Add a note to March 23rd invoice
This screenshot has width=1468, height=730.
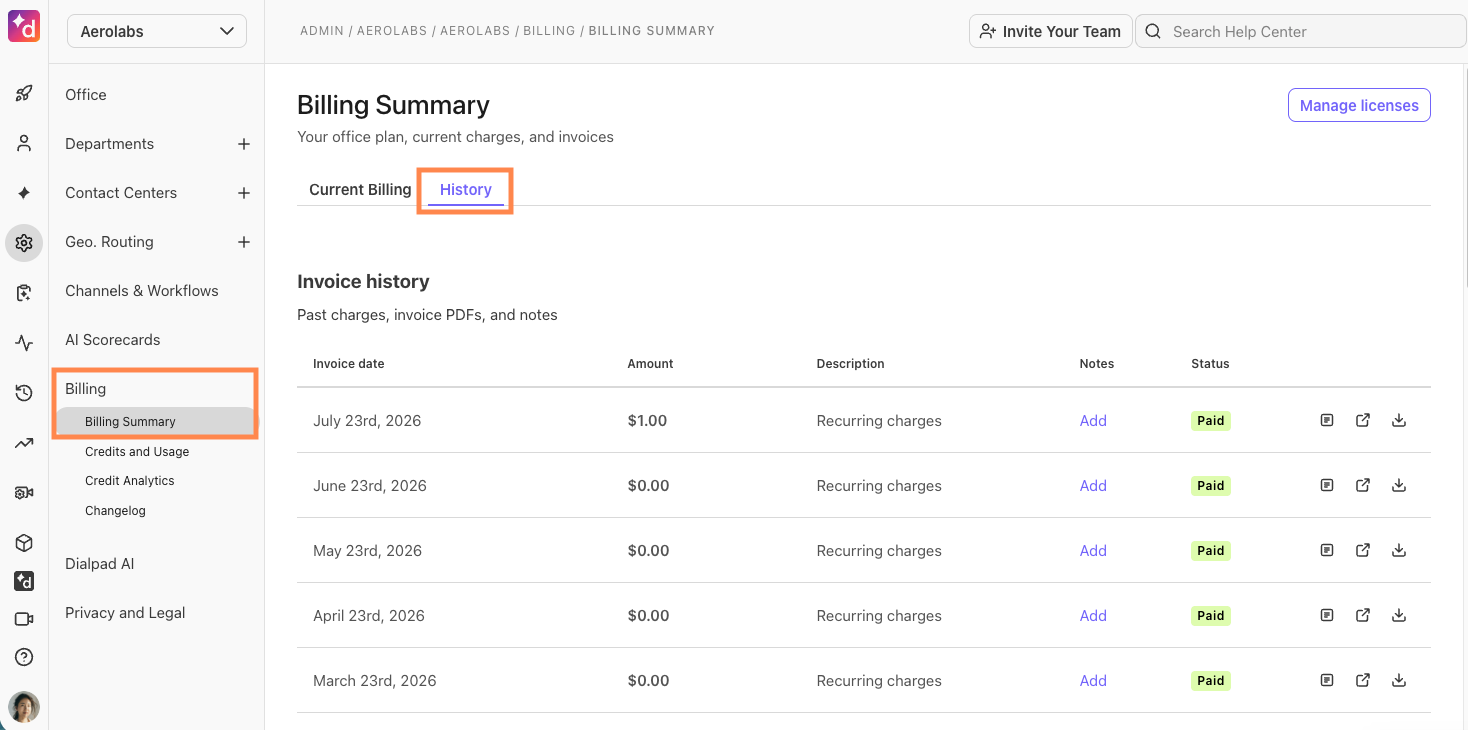point(1093,680)
